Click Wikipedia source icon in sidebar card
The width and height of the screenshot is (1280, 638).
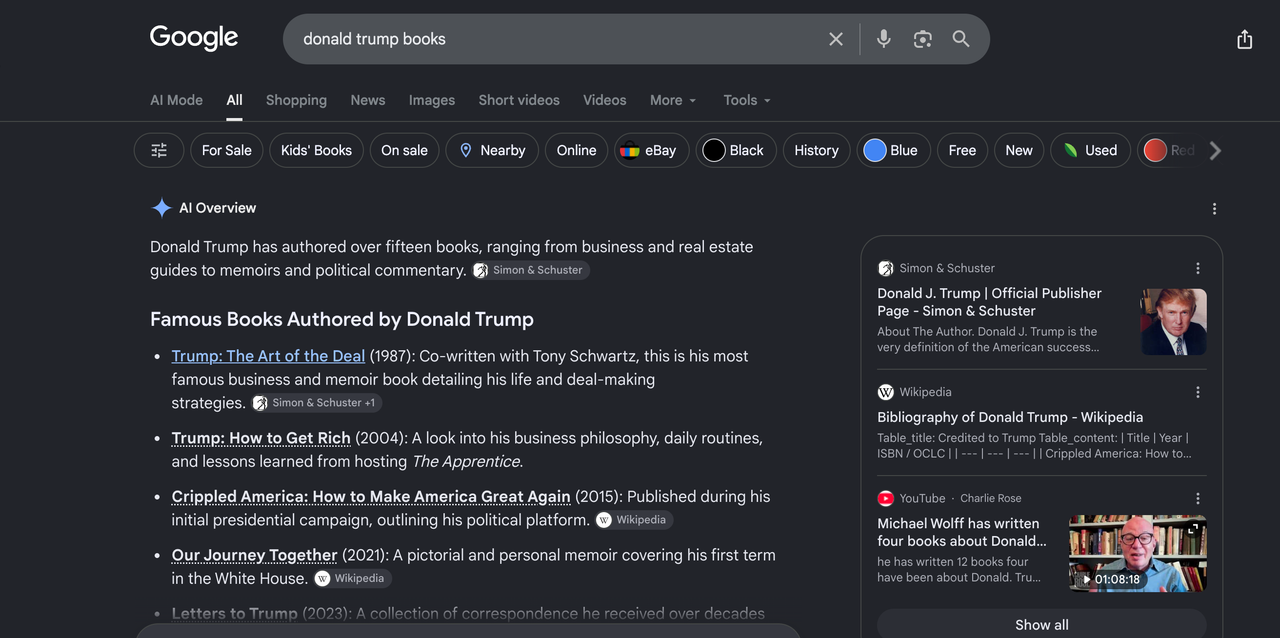[885, 392]
